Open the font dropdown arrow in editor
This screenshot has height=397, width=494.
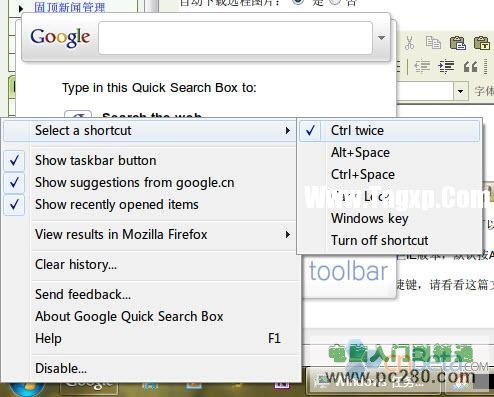coord(460,91)
